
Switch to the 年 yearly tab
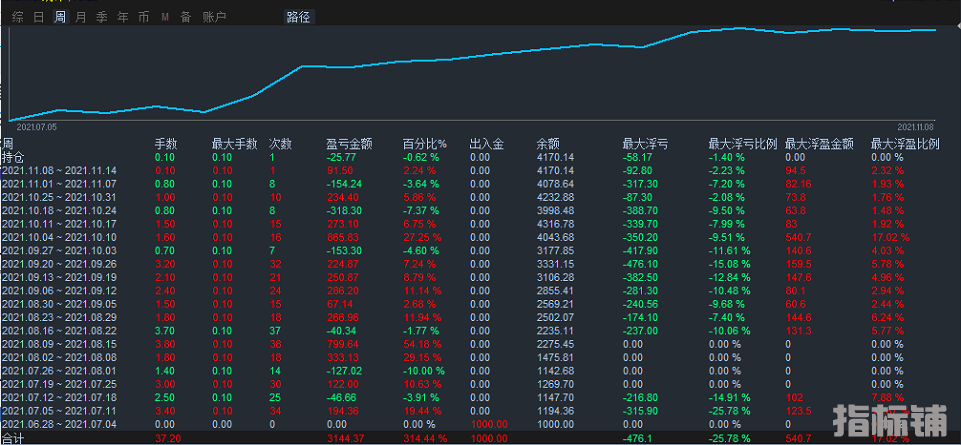coord(123,17)
